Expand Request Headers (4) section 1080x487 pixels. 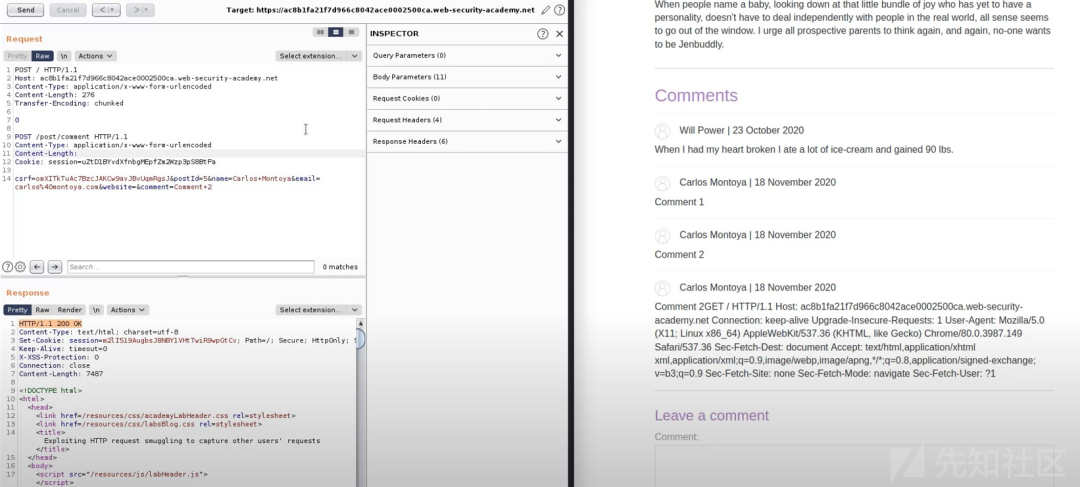click(467, 120)
